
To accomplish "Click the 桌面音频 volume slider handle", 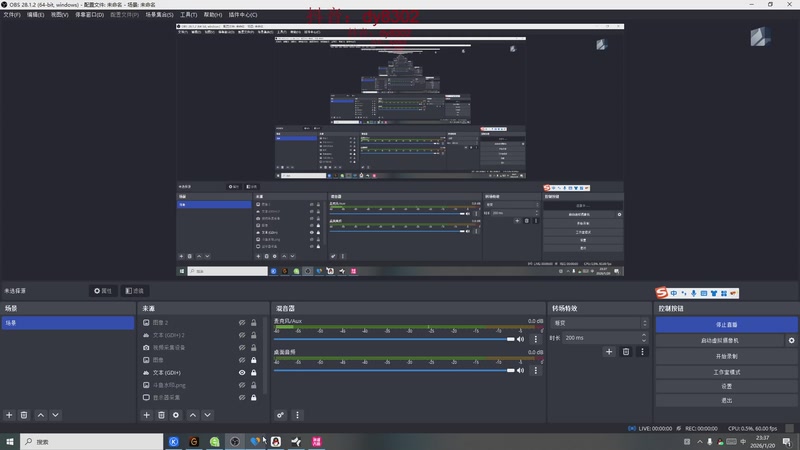I will [x=511, y=370].
